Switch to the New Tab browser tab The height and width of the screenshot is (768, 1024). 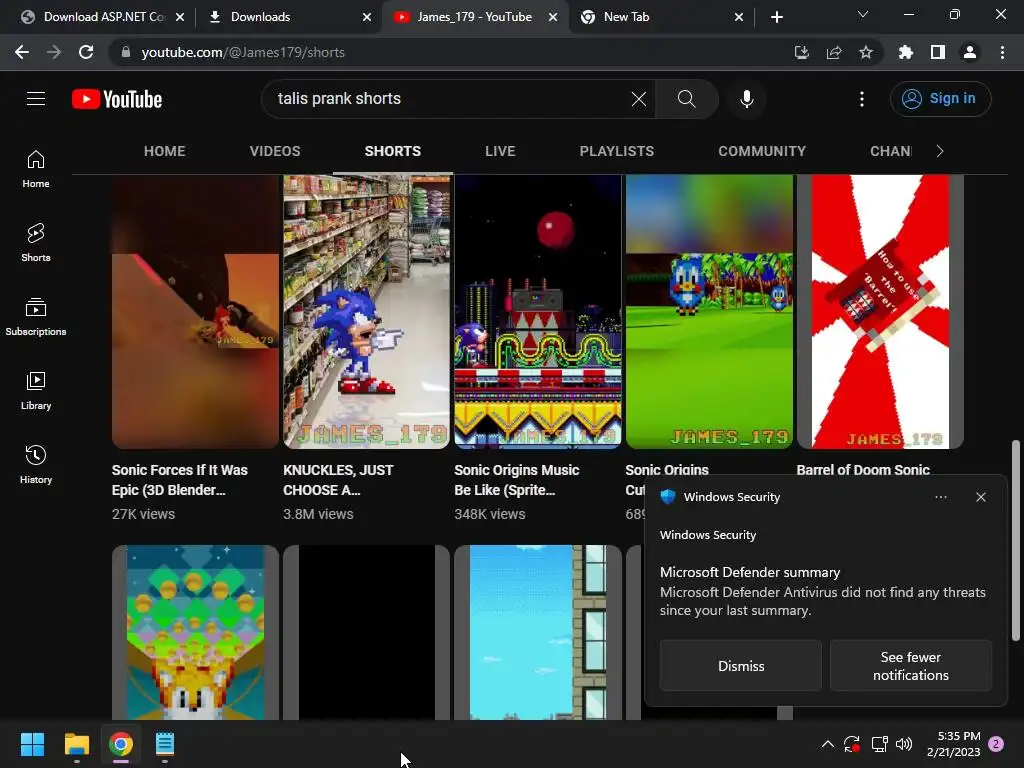pos(662,17)
